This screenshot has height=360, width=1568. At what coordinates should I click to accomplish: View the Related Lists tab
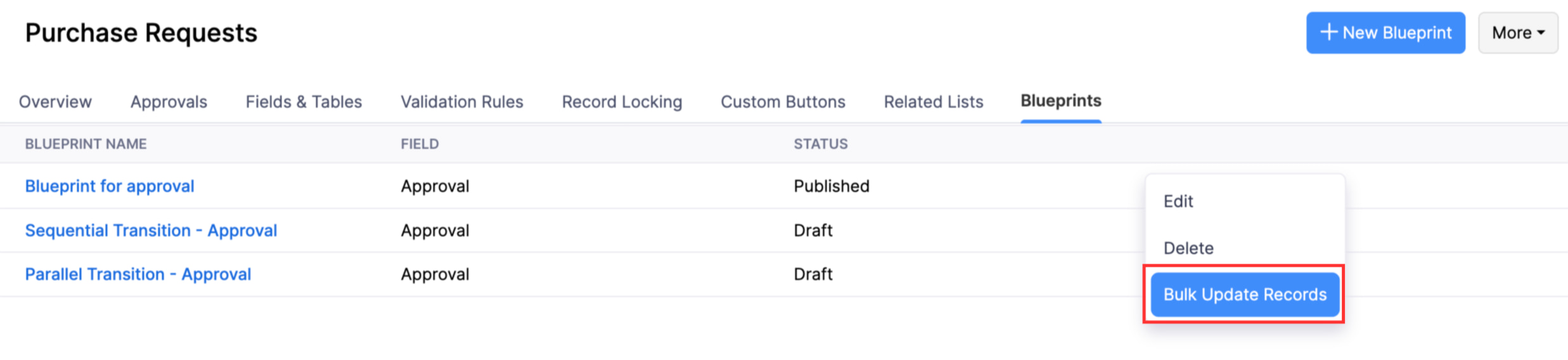pos(933,101)
